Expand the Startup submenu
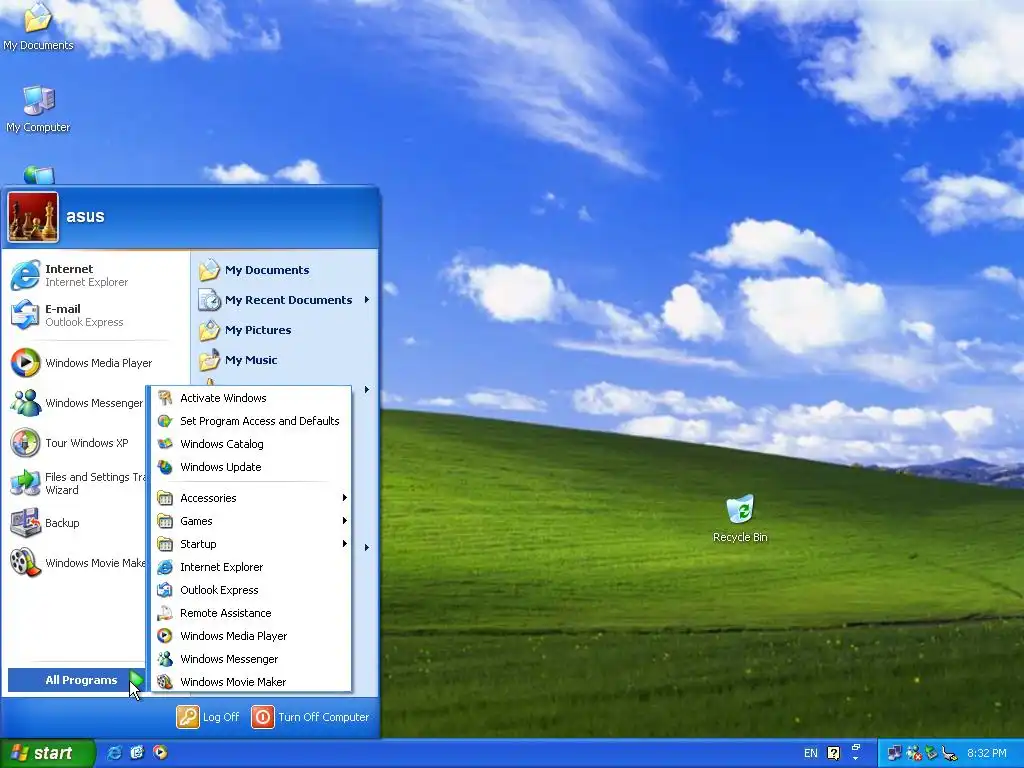This screenshot has width=1024, height=768. coord(251,544)
